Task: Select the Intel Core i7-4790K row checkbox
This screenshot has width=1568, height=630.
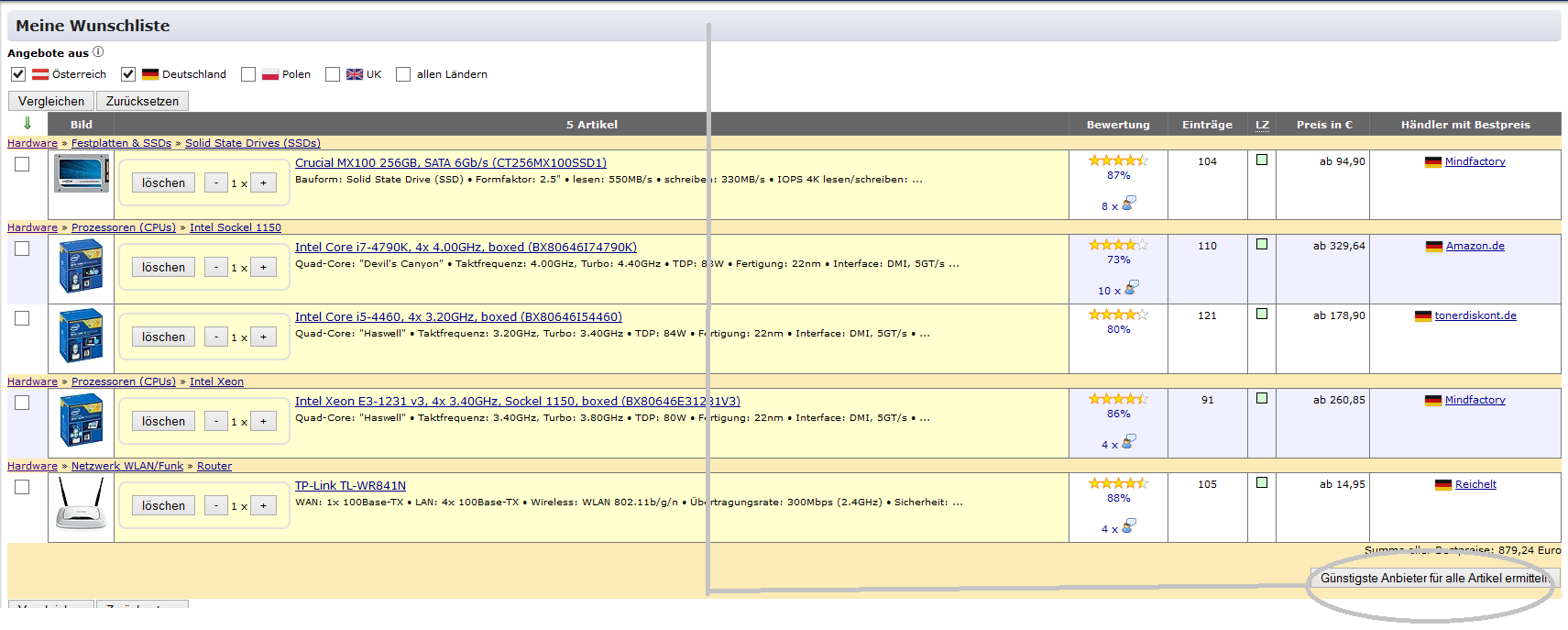Action: (x=22, y=249)
